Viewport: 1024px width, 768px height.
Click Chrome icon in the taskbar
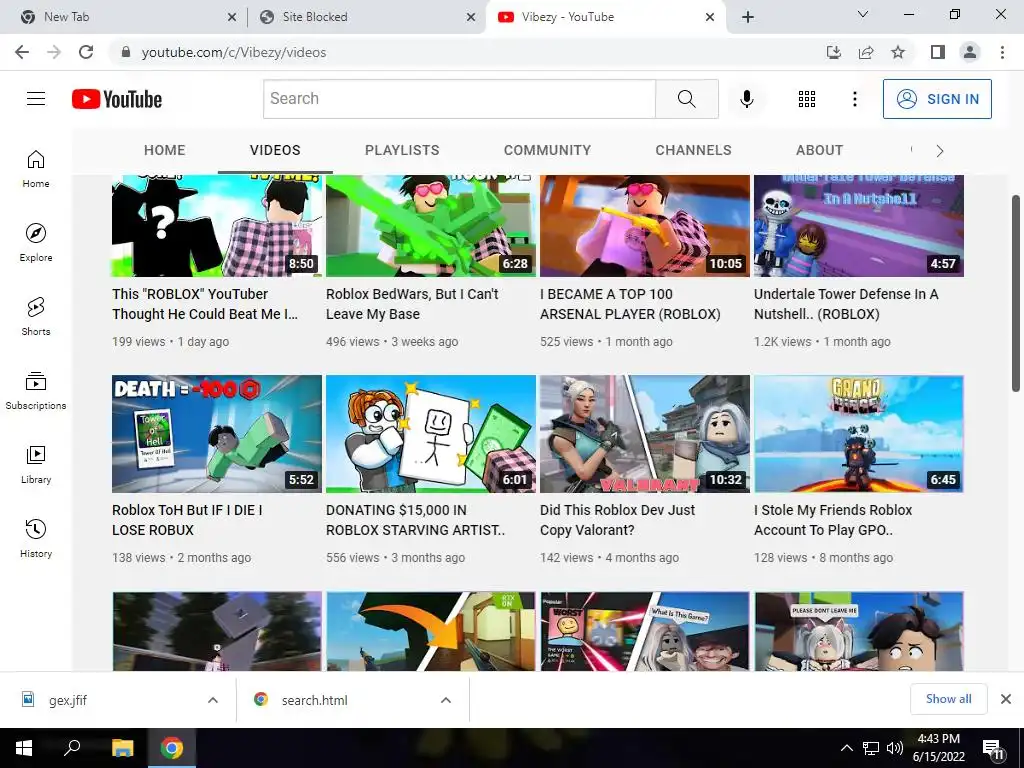[x=172, y=748]
